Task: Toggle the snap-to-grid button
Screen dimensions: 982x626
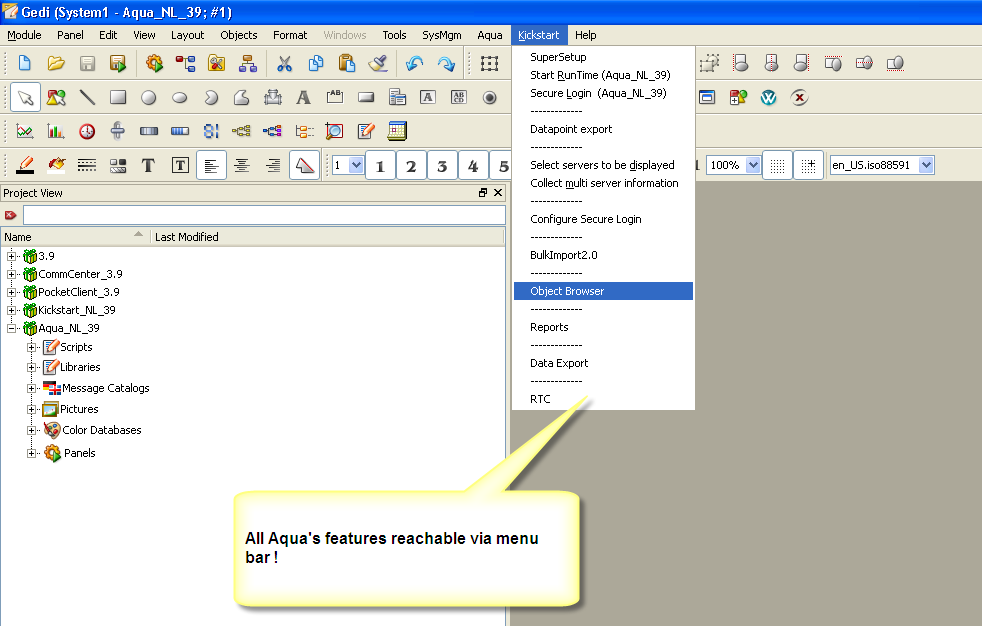Action: tap(809, 165)
